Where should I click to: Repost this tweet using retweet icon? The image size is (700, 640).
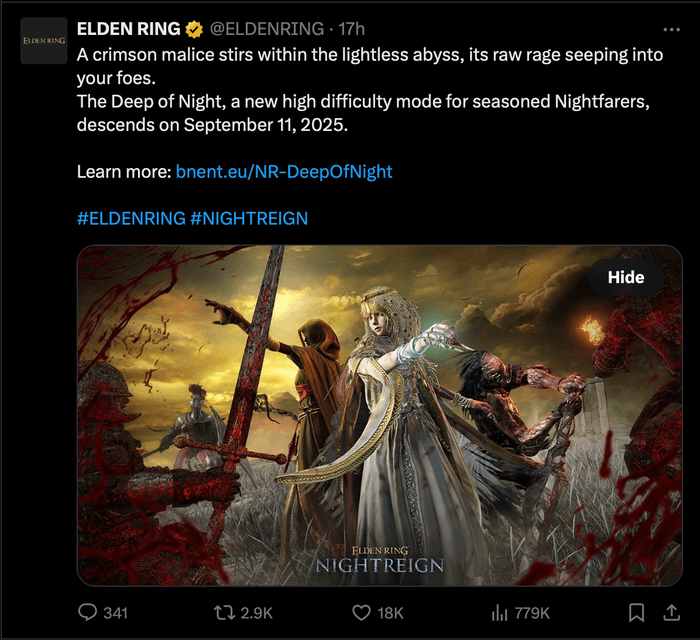pyautogui.click(x=224, y=613)
